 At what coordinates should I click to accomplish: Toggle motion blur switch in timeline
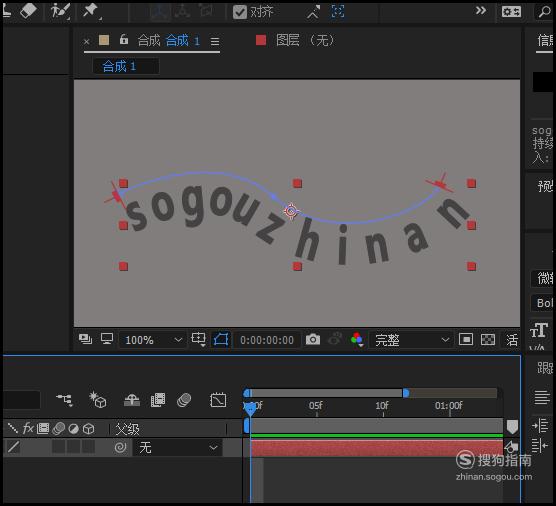coord(184,400)
